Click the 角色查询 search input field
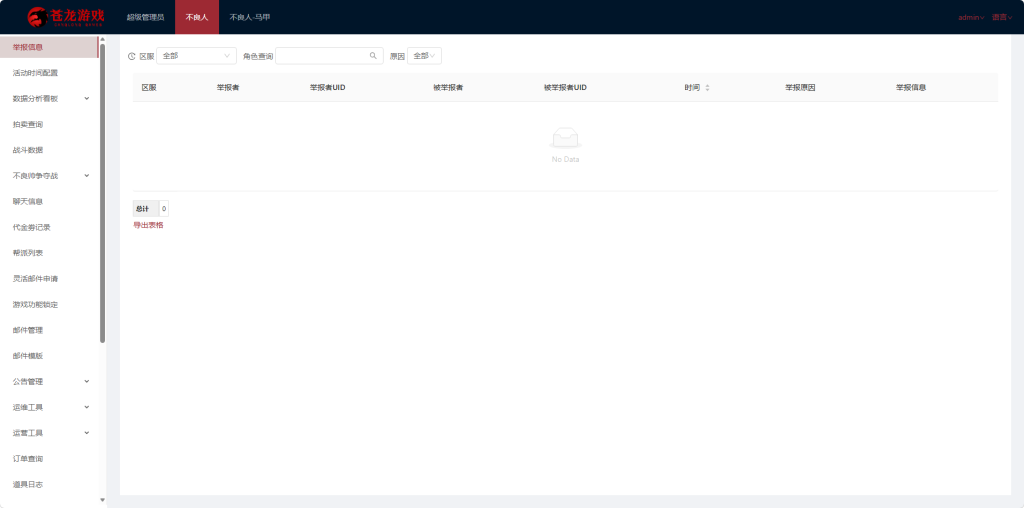Screen dimensions: 1024x508 click(329, 56)
